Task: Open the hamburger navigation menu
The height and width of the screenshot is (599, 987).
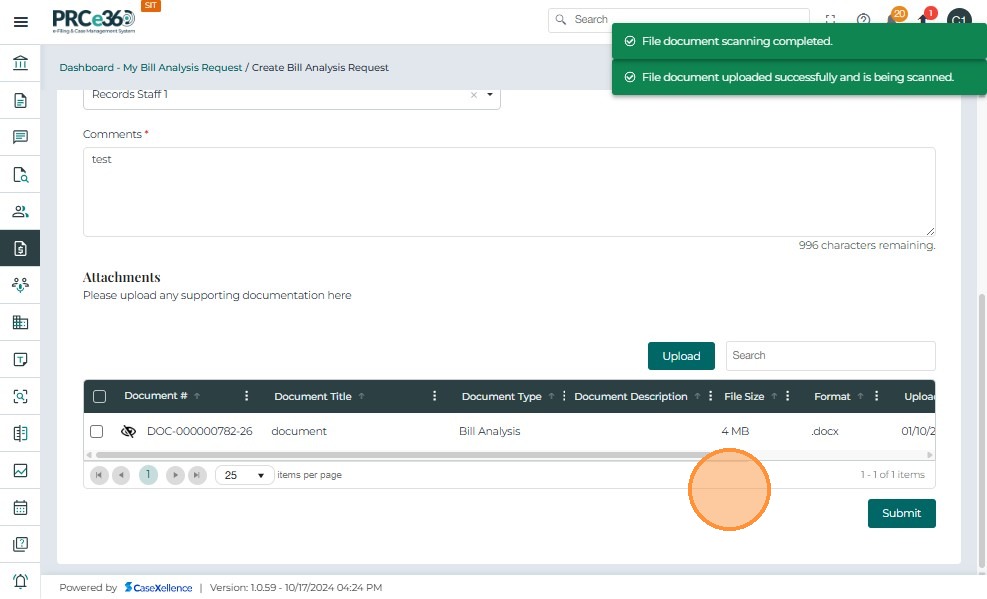Action: tap(20, 21)
